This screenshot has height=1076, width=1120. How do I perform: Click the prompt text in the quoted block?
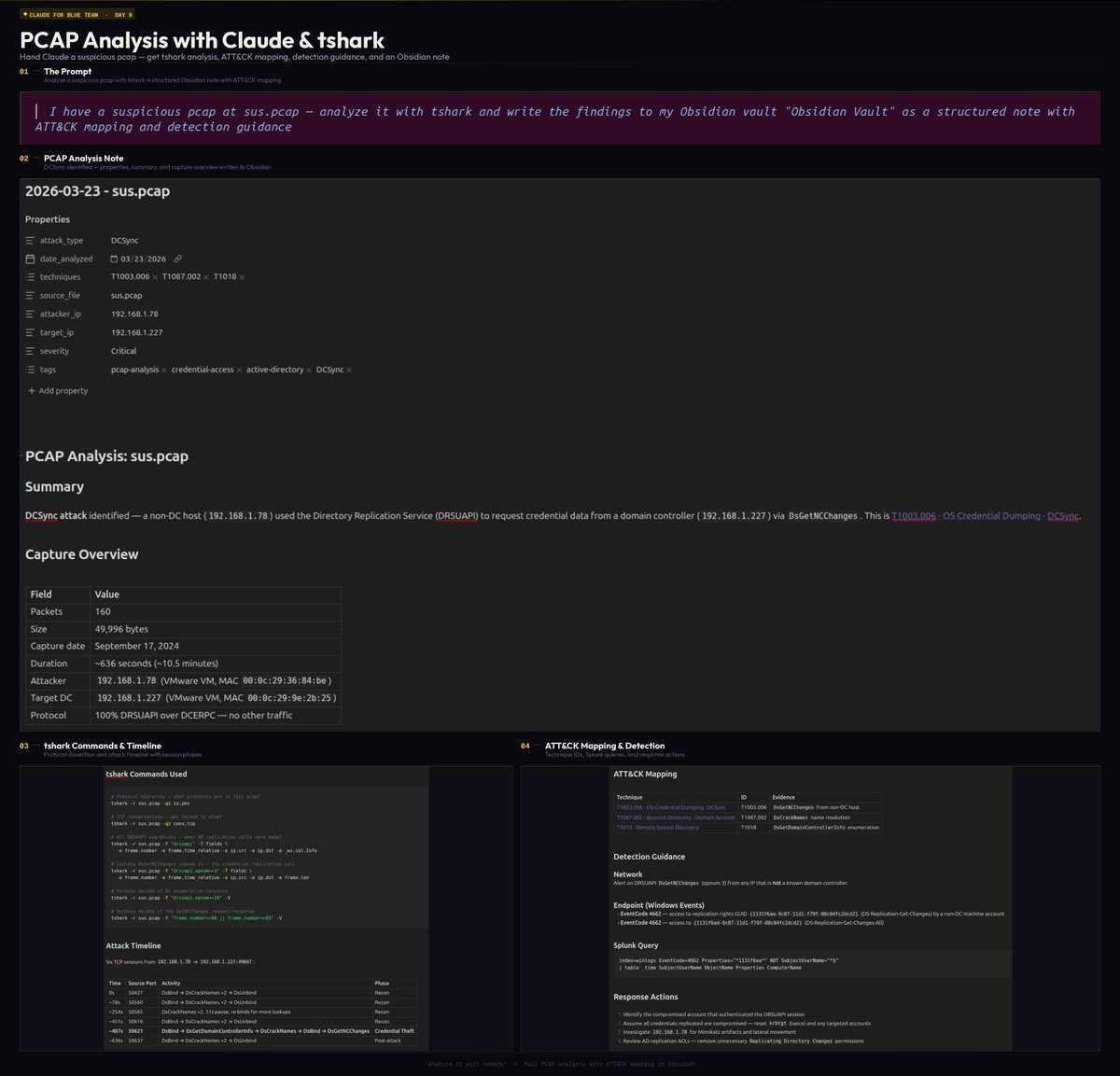pos(554,119)
